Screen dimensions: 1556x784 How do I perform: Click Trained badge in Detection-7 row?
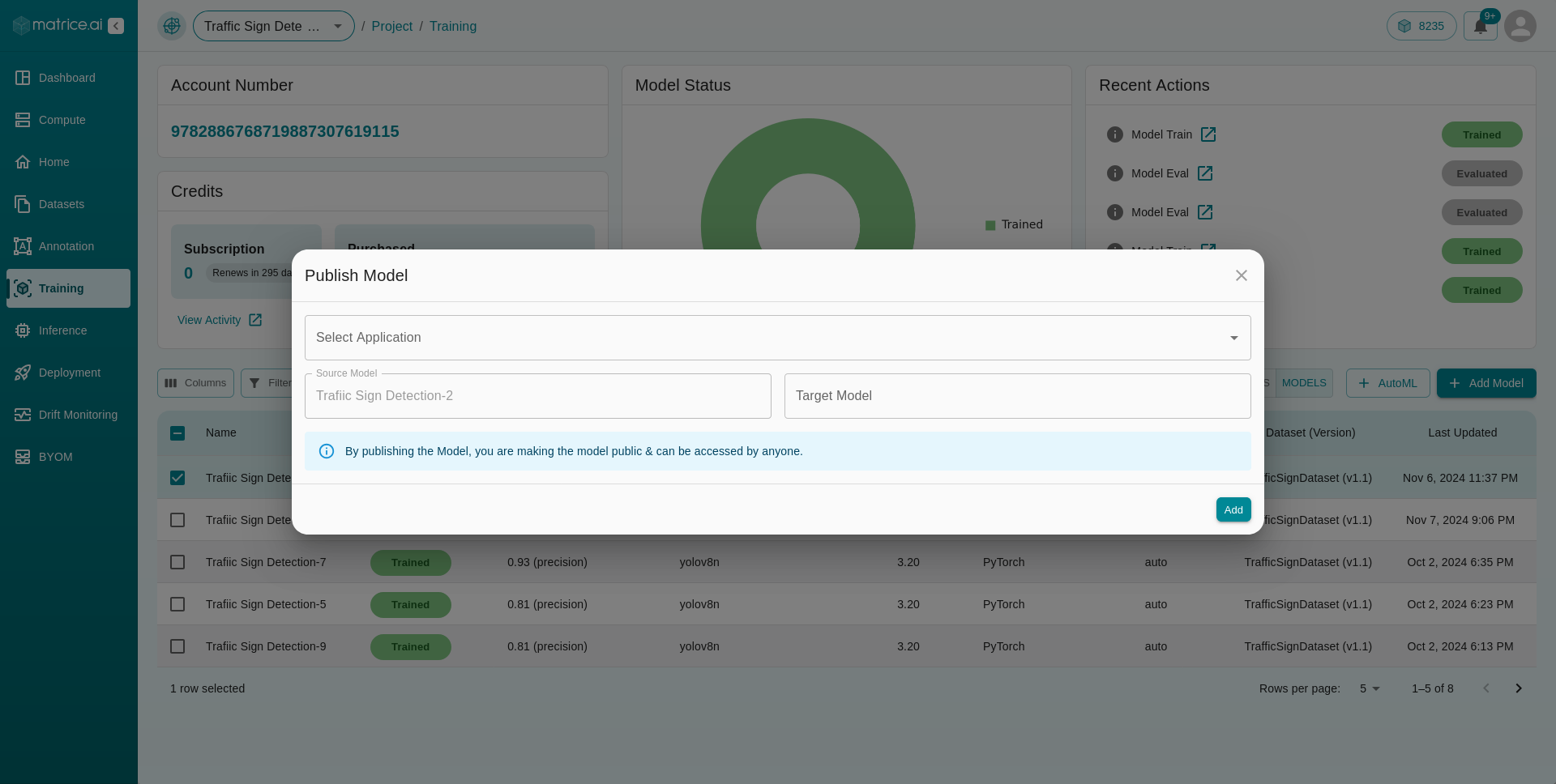411,563
